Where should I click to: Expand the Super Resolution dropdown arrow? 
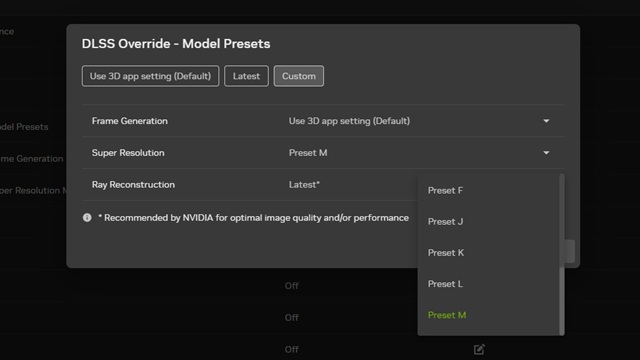pyautogui.click(x=546, y=153)
